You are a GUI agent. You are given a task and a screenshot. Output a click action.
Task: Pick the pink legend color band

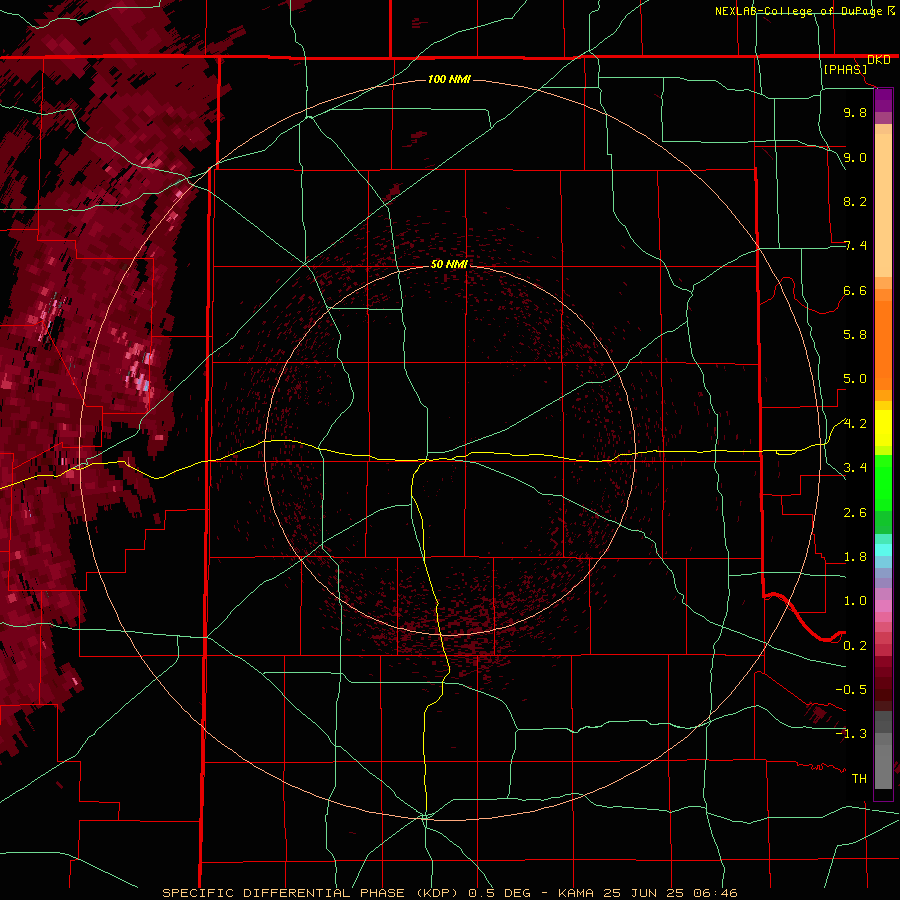883,606
